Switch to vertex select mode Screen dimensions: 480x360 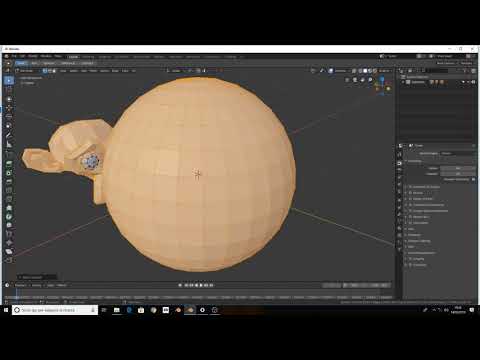click(x=45, y=71)
